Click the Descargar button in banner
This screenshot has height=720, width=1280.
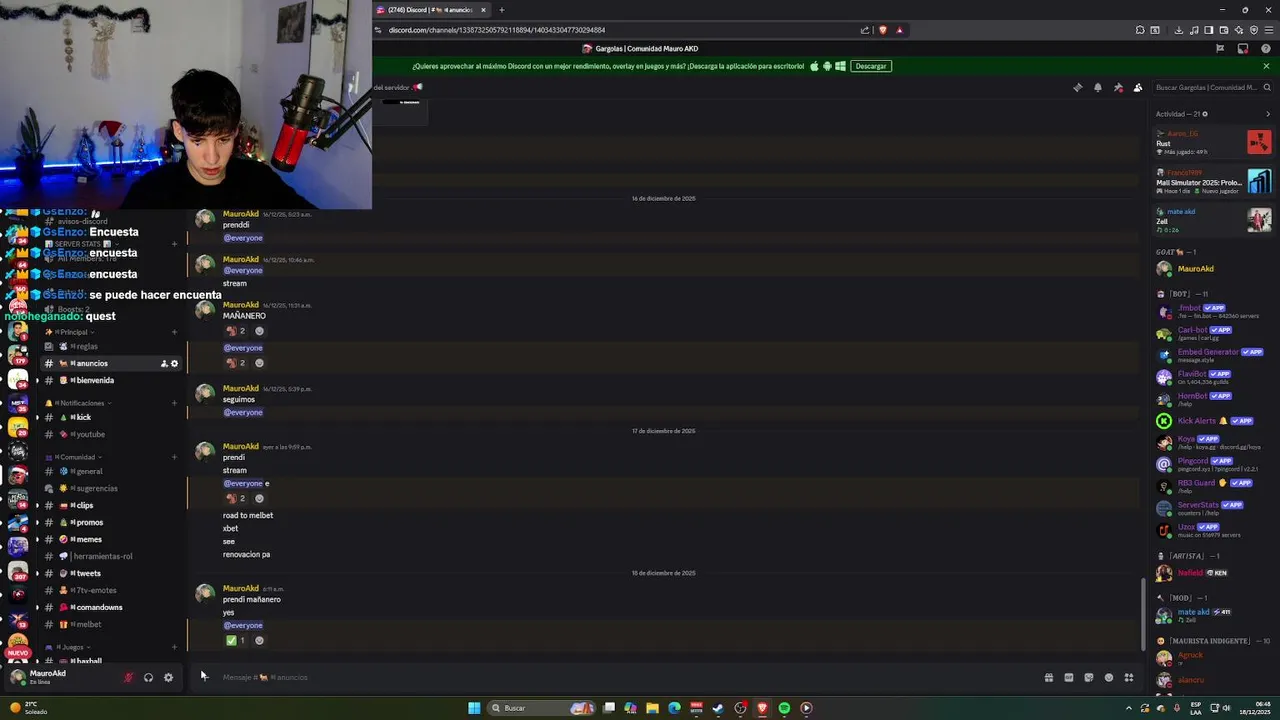[x=871, y=66]
